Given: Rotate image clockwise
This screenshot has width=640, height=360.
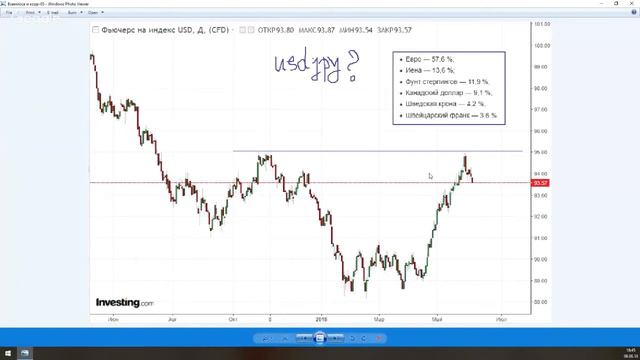Looking at the screenshot, I should coord(364,338).
